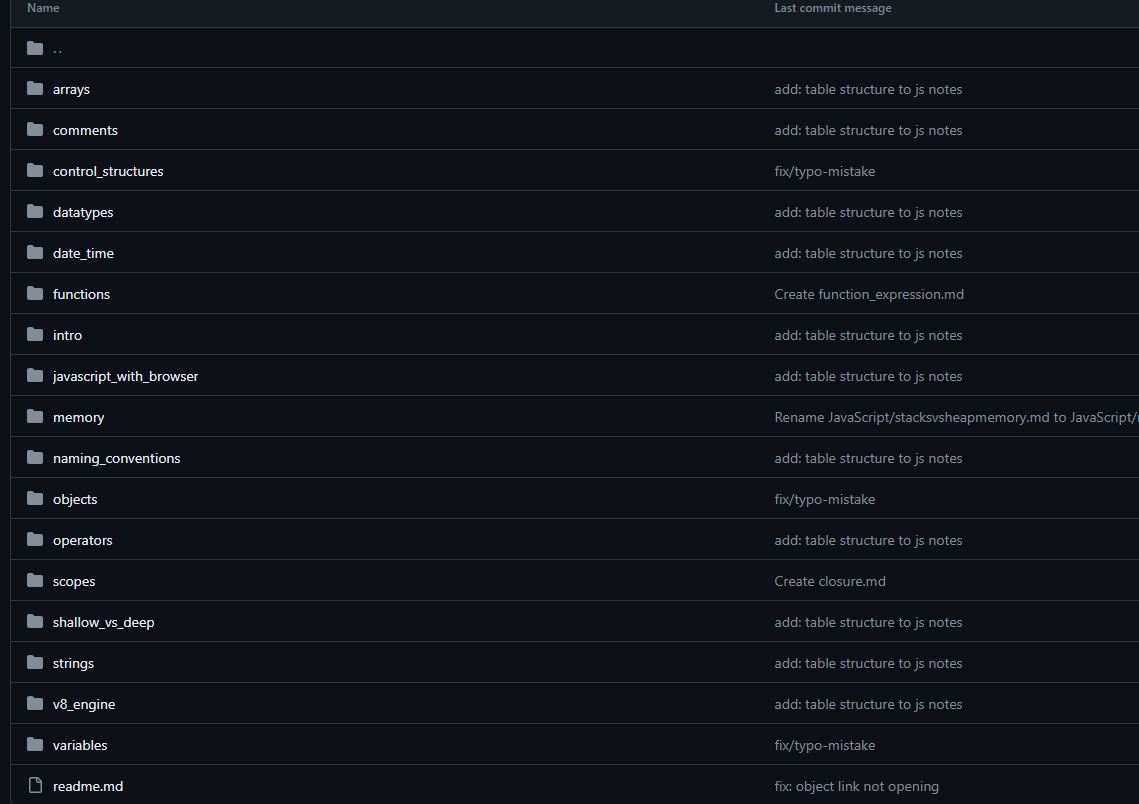Click the folder icon next to v8_engine
1139x804 pixels.
(x=35, y=704)
